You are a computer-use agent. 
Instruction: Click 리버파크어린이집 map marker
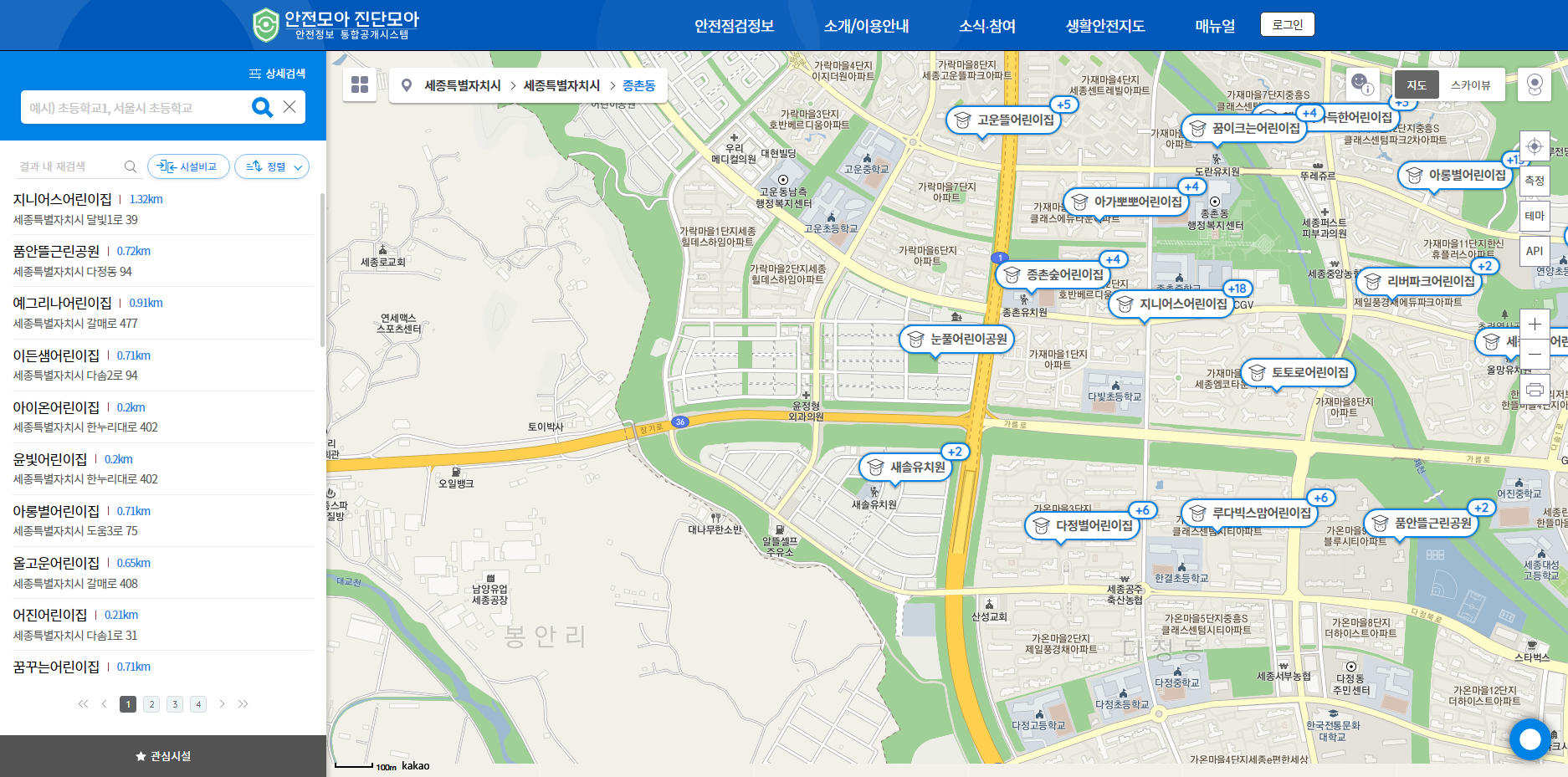(x=1418, y=281)
